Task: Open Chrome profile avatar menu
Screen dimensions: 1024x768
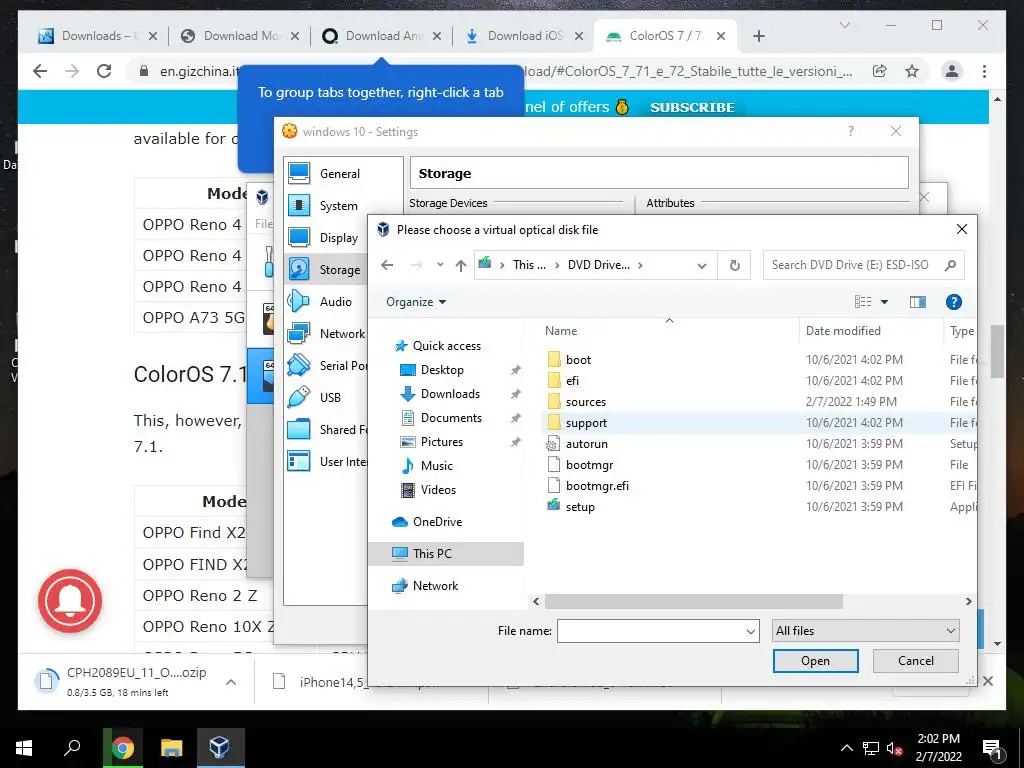Action: coord(952,71)
